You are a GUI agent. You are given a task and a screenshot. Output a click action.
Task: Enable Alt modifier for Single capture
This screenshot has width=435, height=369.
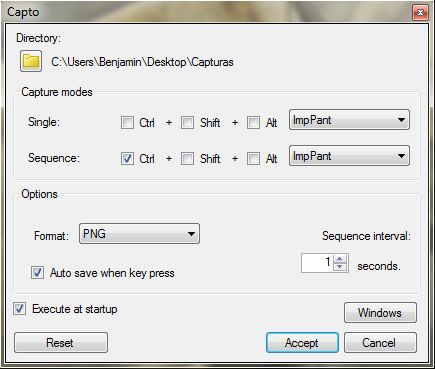tap(253, 123)
